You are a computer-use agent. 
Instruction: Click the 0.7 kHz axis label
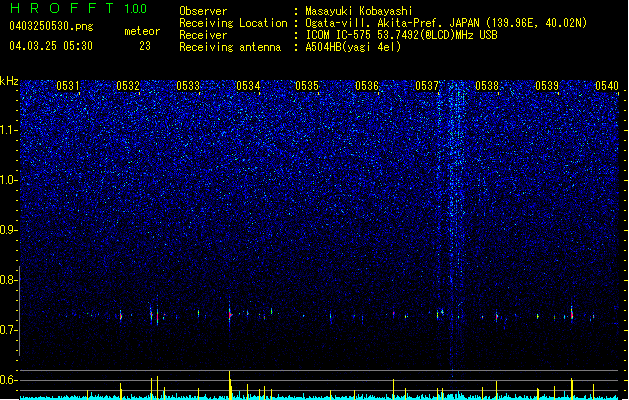coord(9,330)
